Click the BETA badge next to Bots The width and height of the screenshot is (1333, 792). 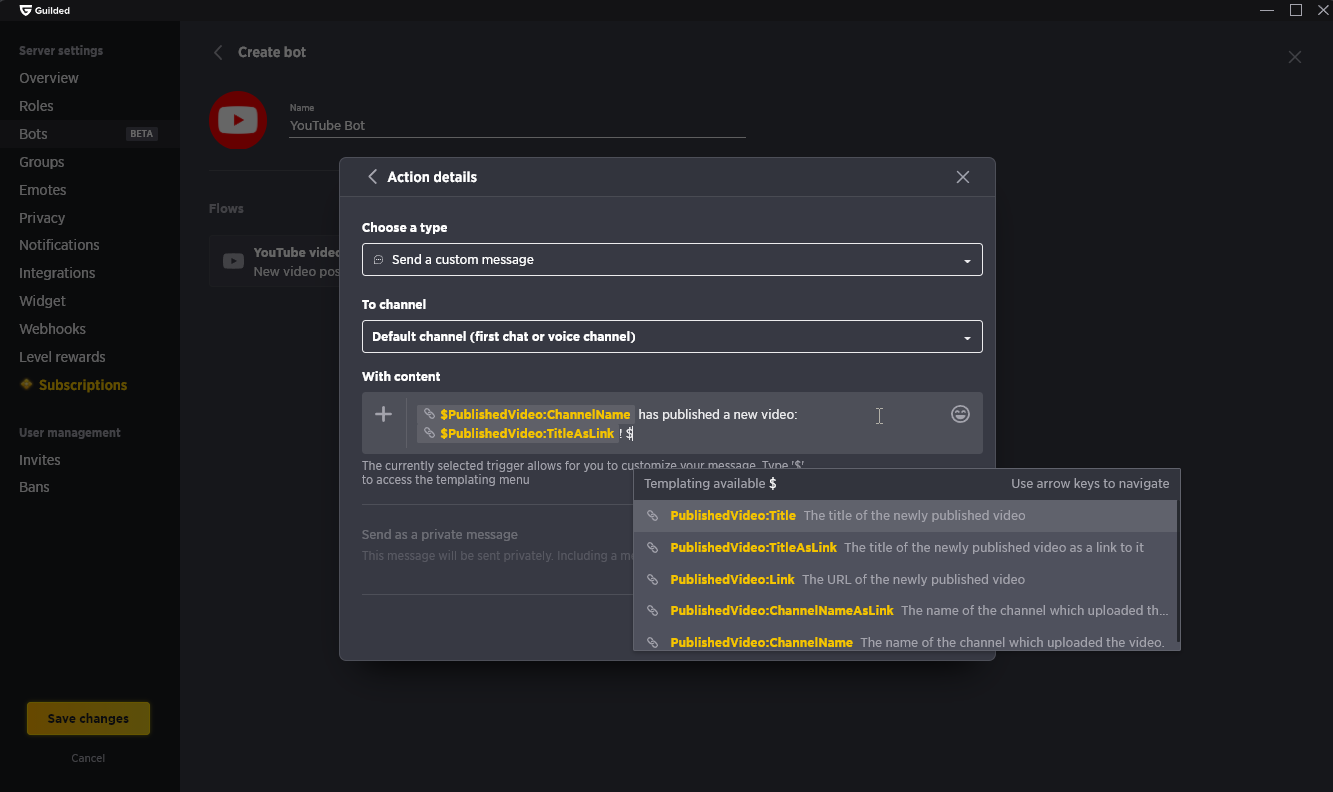142,134
